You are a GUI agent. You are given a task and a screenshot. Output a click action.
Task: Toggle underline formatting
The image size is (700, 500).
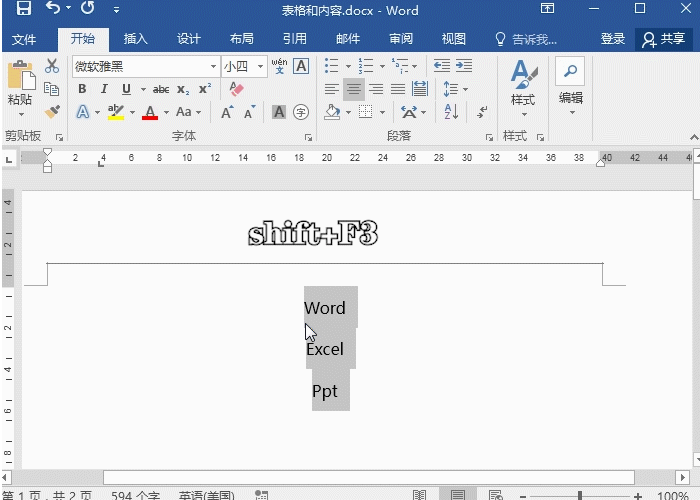point(126,89)
